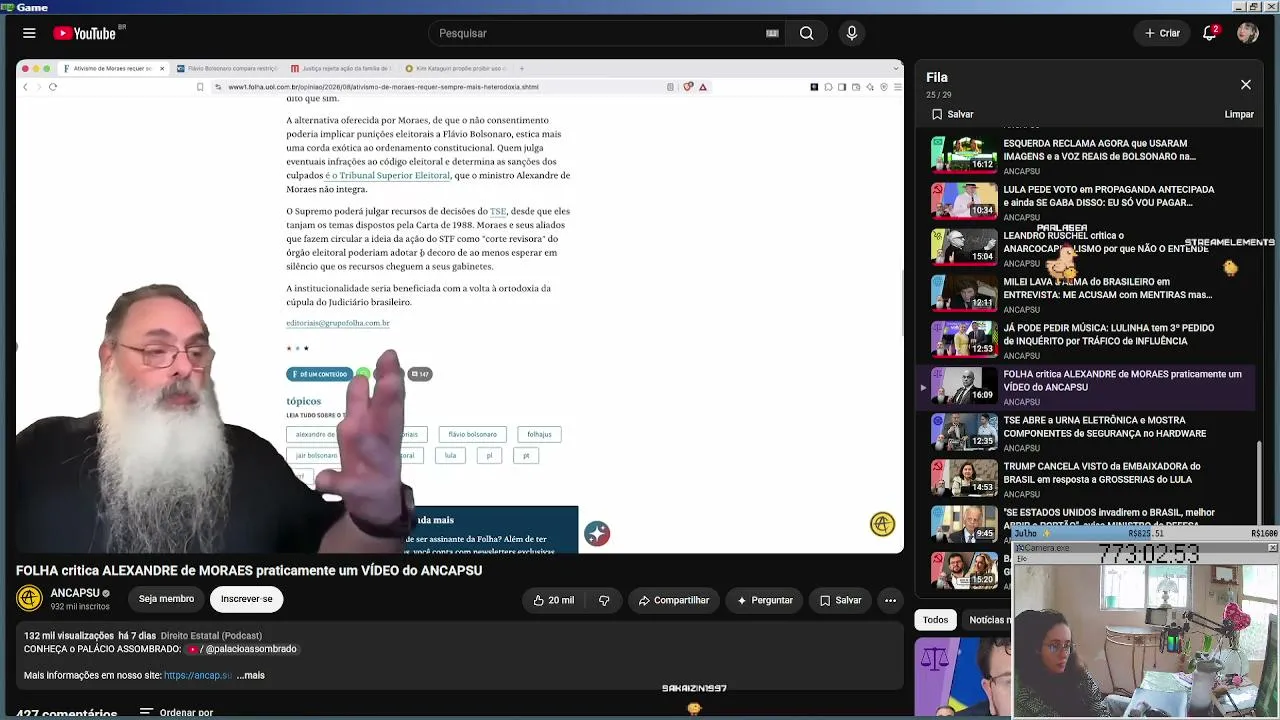Viewport: 1280px width, 720px height.
Task: Click the Seja membro button
Action: pyautogui.click(x=166, y=599)
